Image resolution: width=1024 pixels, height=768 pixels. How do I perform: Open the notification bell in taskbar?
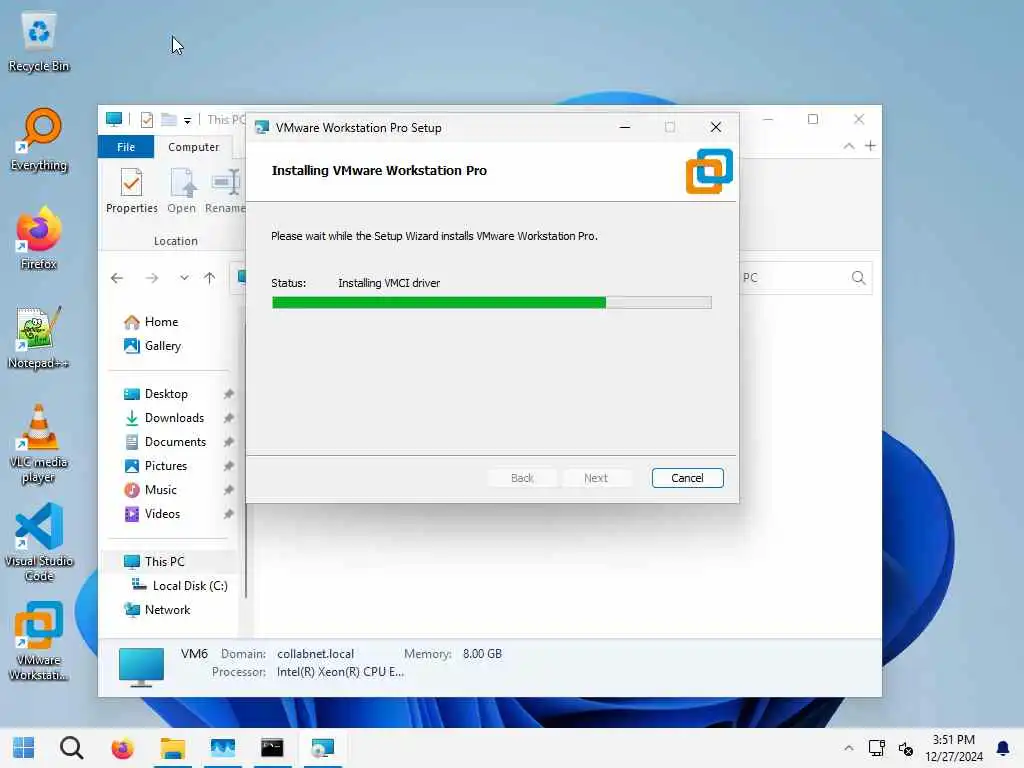[1002, 748]
